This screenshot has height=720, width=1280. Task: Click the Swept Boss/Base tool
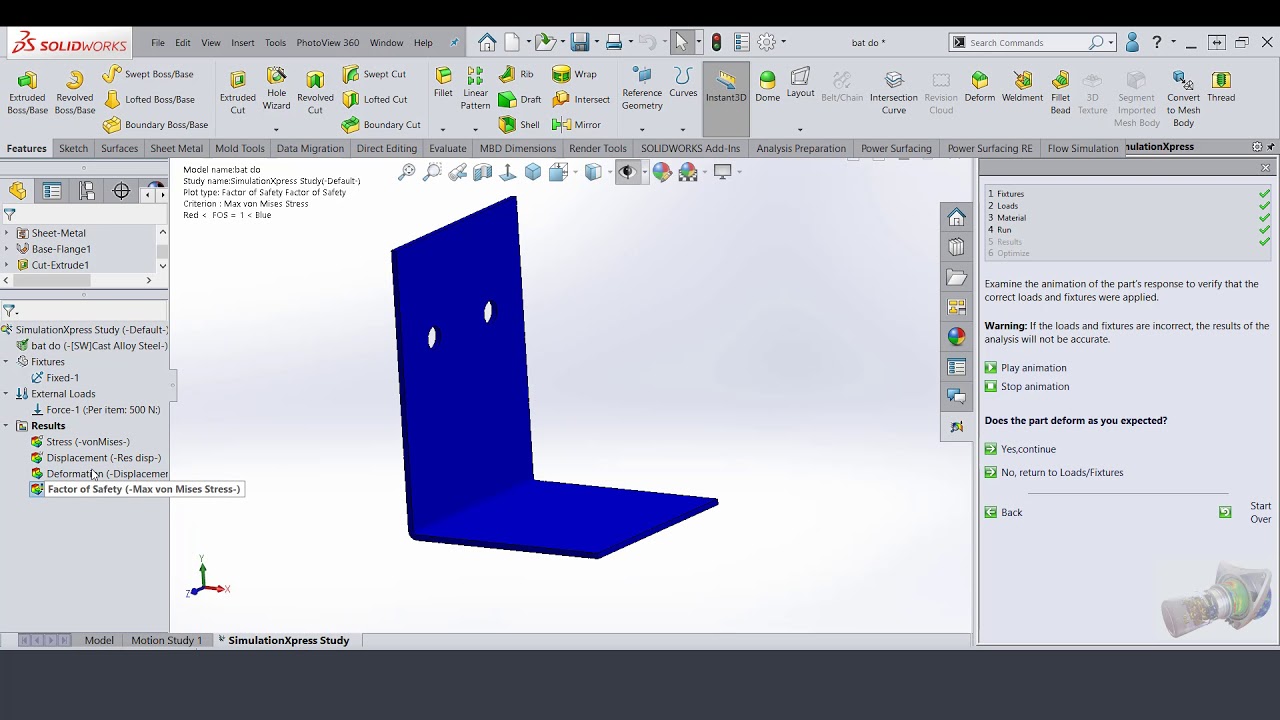pos(148,74)
